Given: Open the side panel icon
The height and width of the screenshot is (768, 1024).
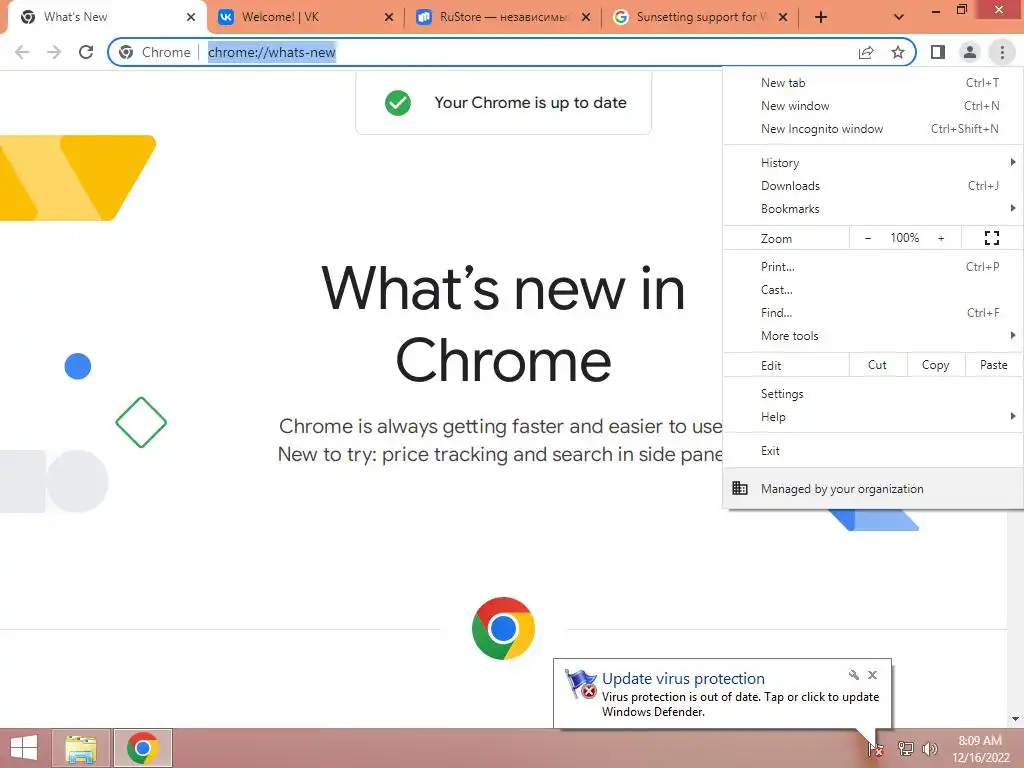Looking at the screenshot, I should [x=938, y=52].
